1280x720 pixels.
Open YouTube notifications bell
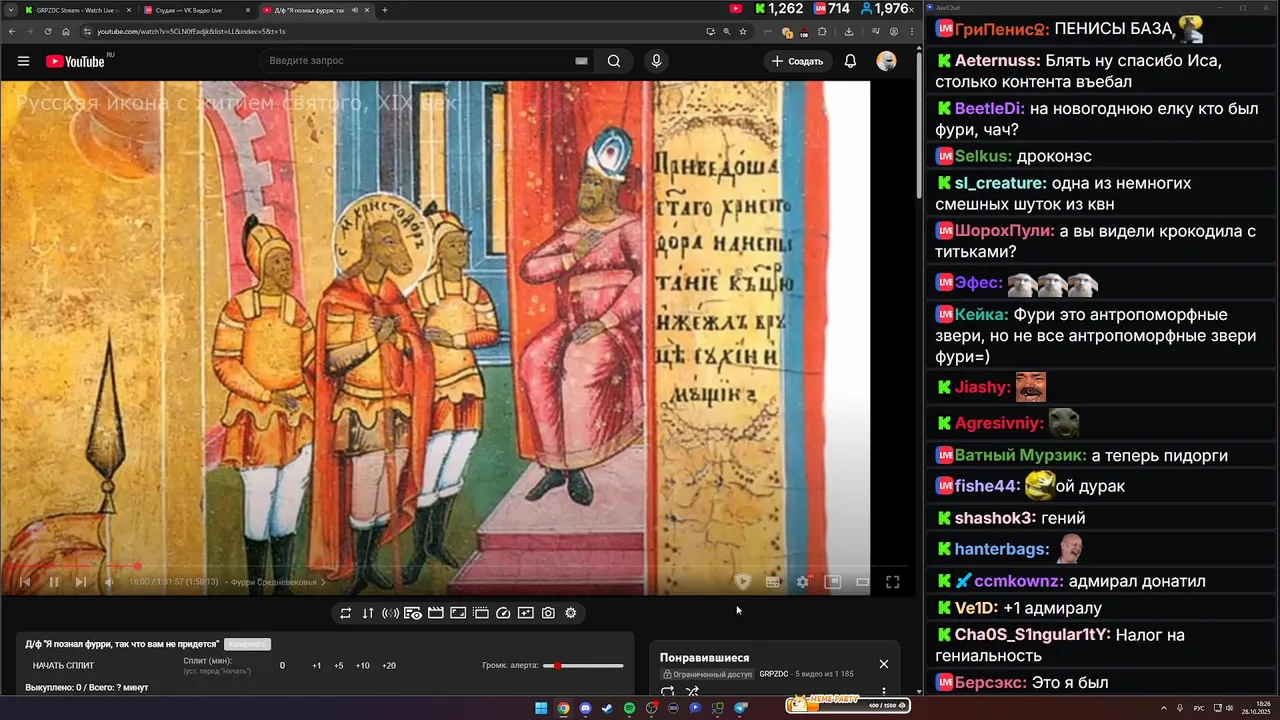point(850,61)
